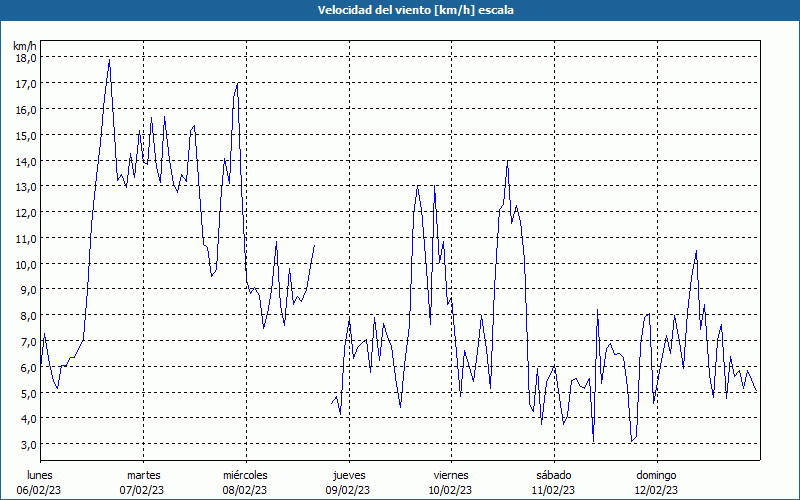The height and width of the screenshot is (500, 800).
Task: Select the 4,0 y-axis value
Action: [x=29, y=419]
